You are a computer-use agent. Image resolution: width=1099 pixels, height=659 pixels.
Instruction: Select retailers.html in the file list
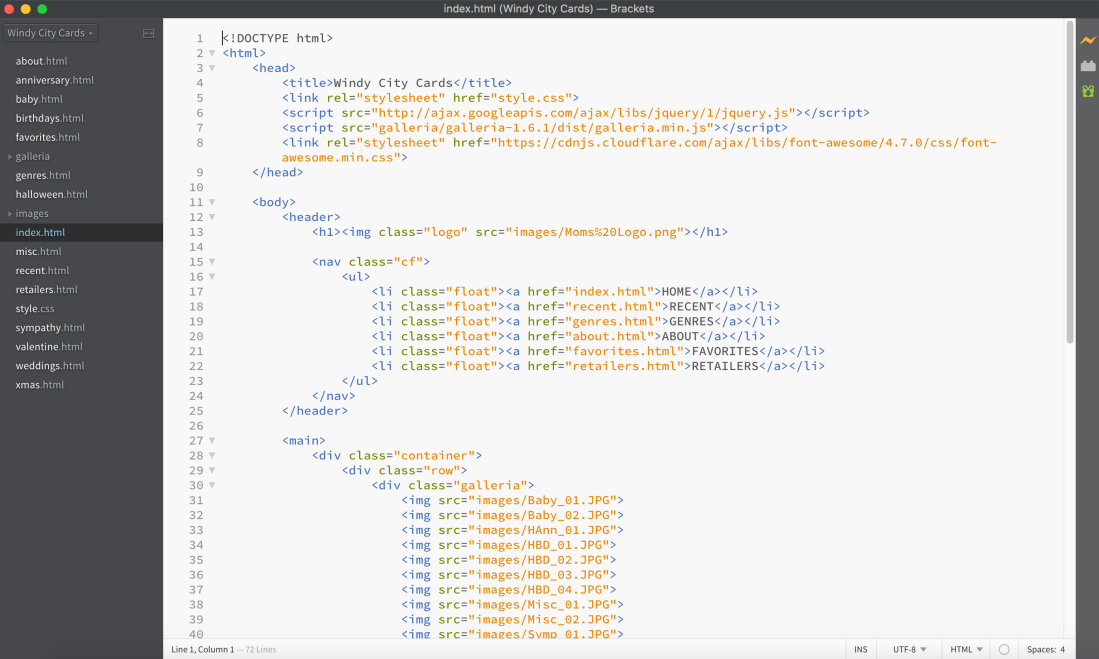[46, 290]
